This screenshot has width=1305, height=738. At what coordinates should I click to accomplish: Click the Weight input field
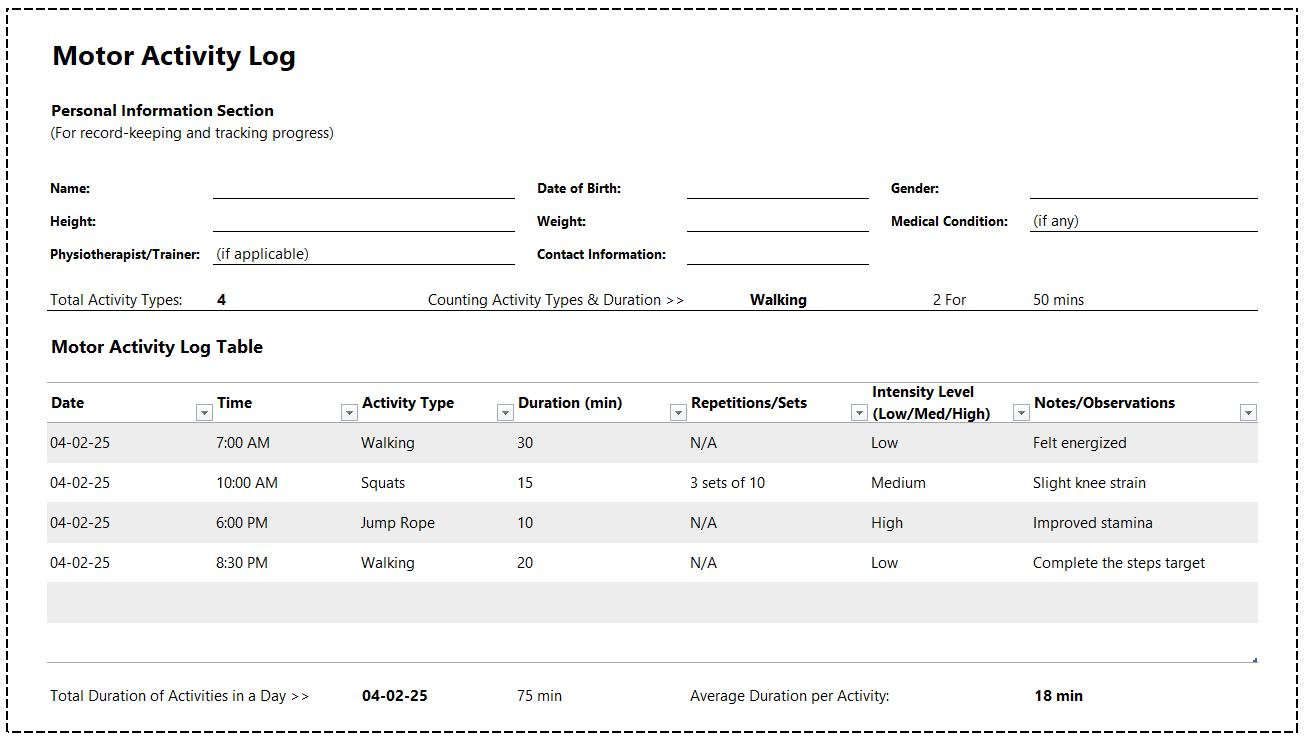(777, 221)
